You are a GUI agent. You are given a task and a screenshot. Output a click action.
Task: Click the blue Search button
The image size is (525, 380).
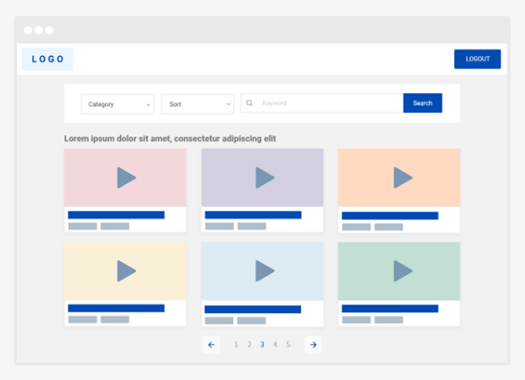click(423, 103)
